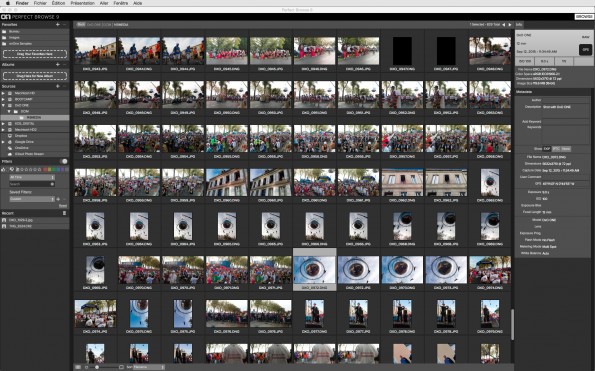The height and width of the screenshot is (371, 595).
Task: Show the GPS location with the GPS button
Action: 586,50
